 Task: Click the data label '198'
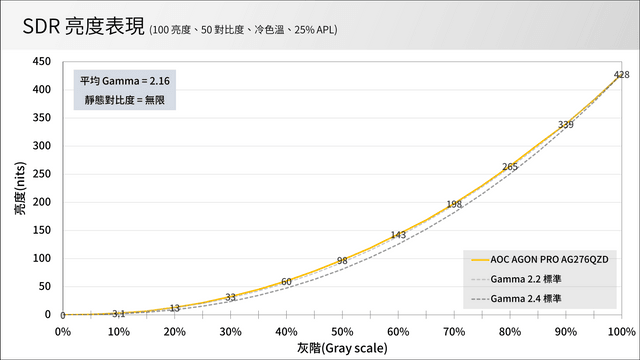(454, 204)
